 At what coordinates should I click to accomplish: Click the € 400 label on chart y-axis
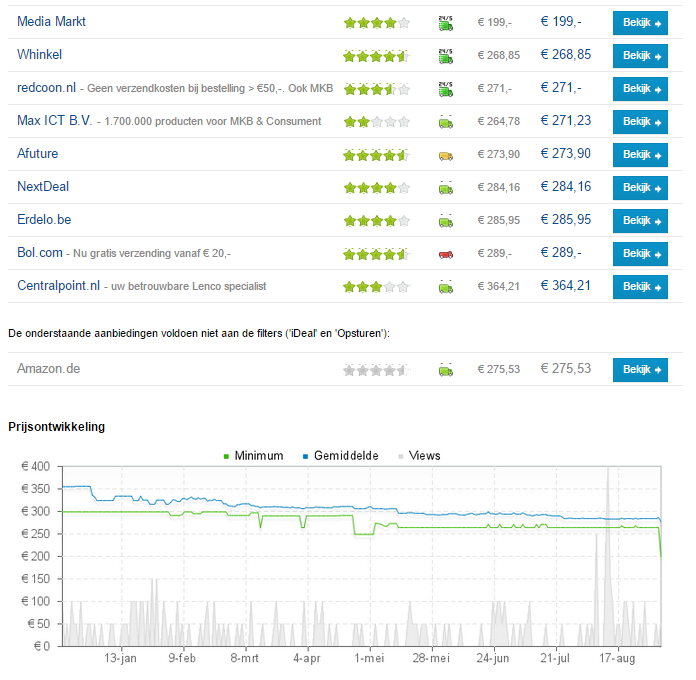coord(36,466)
